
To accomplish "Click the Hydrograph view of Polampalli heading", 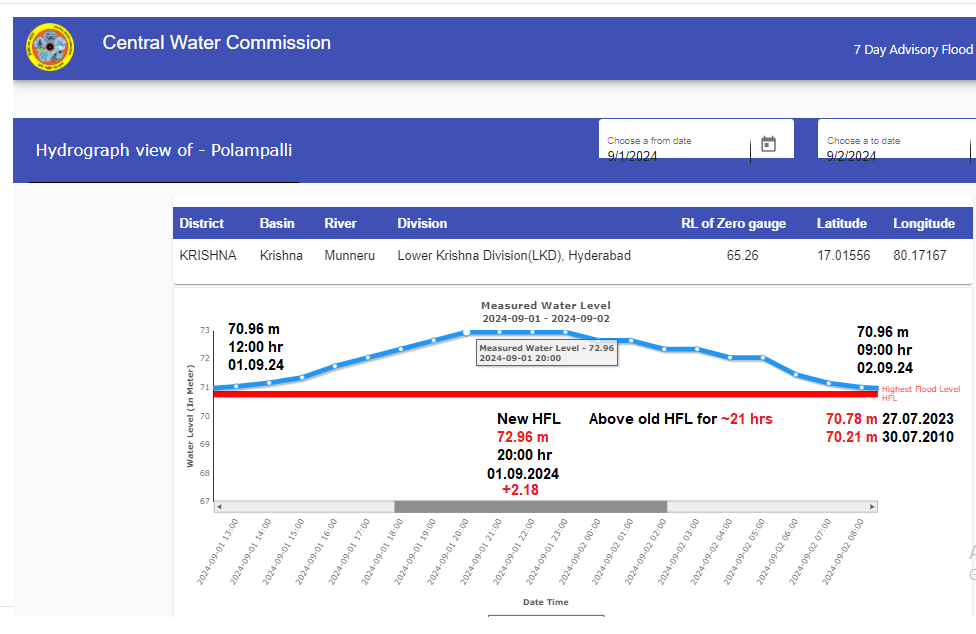I will click(164, 150).
